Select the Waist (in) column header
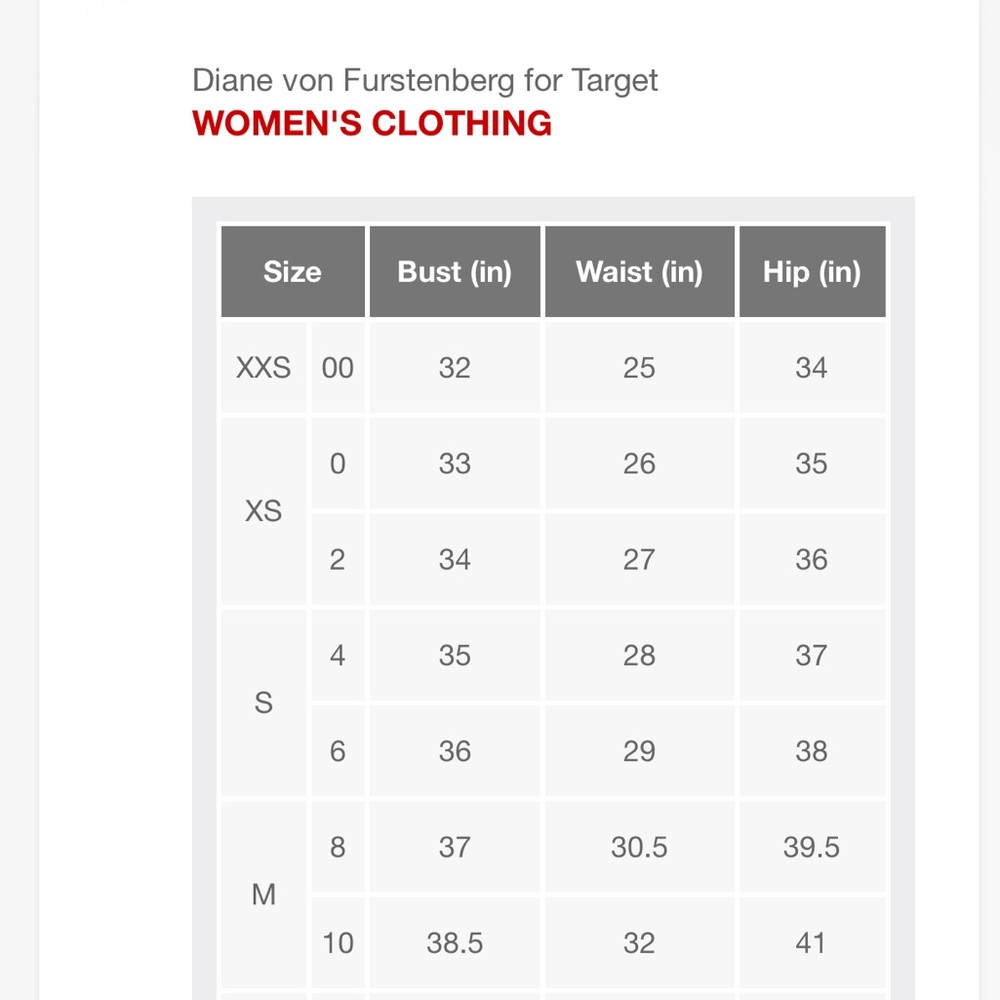1000x1000 pixels. [640, 272]
